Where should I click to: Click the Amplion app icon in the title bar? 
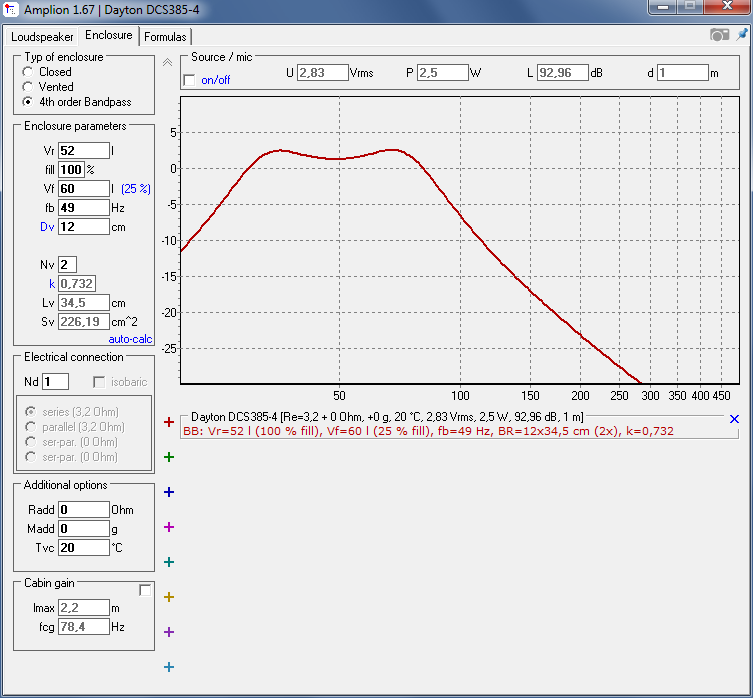coord(11,10)
